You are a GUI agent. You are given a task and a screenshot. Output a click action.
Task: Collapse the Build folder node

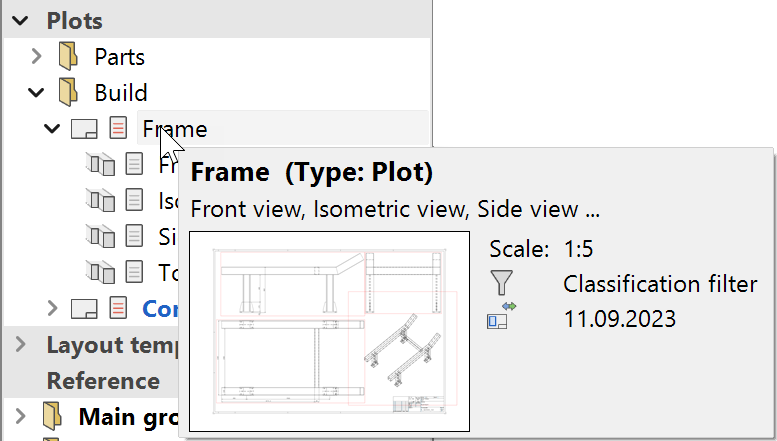click(x=37, y=93)
